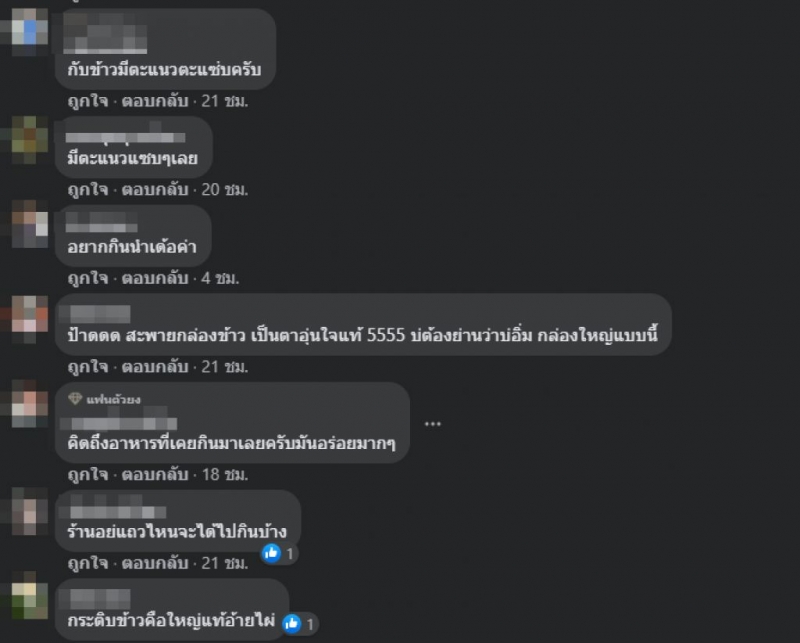
Task: Click thumbs-up reaction on กระติบข้าว comment
Action: click(299, 623)
